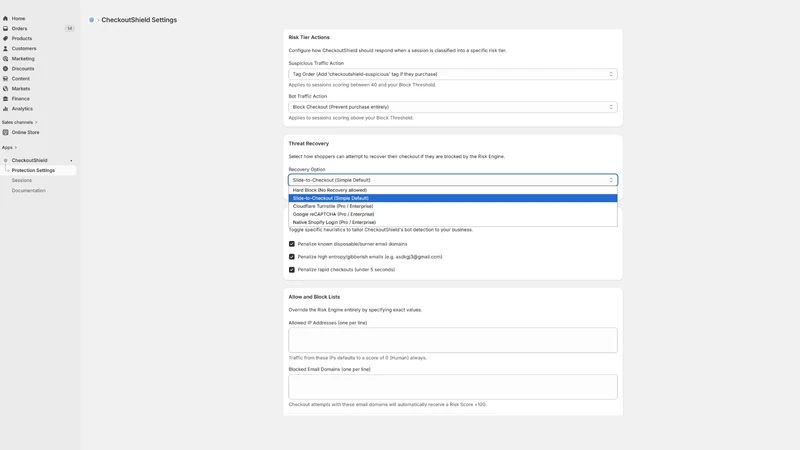Viewport: 800px width, 450px height.
Task: Choose Google reCAPTCHA (Pro / Enterprise)
Action: point(453,214)
